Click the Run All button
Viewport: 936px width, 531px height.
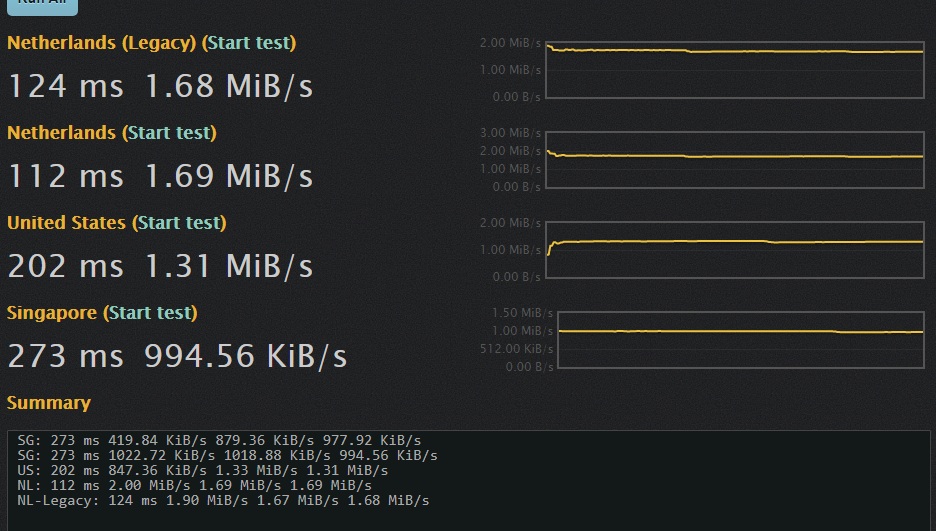[42, 5]
